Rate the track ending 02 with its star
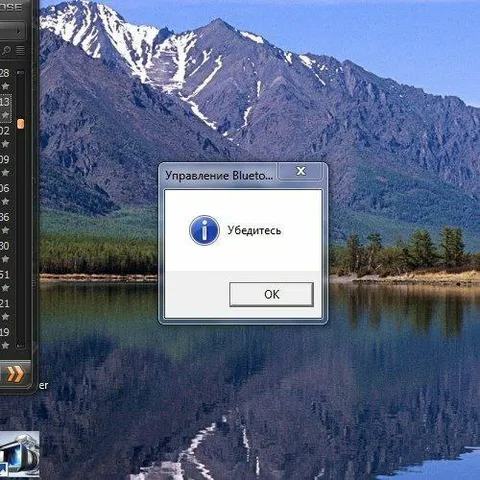Viewport: 480px width, 480px height. pos(5,144)
